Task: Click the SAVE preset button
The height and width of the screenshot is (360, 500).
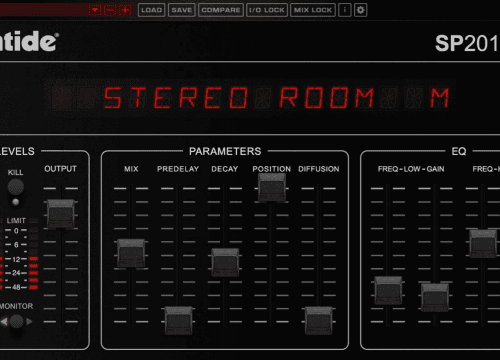Action: point(182,10)
